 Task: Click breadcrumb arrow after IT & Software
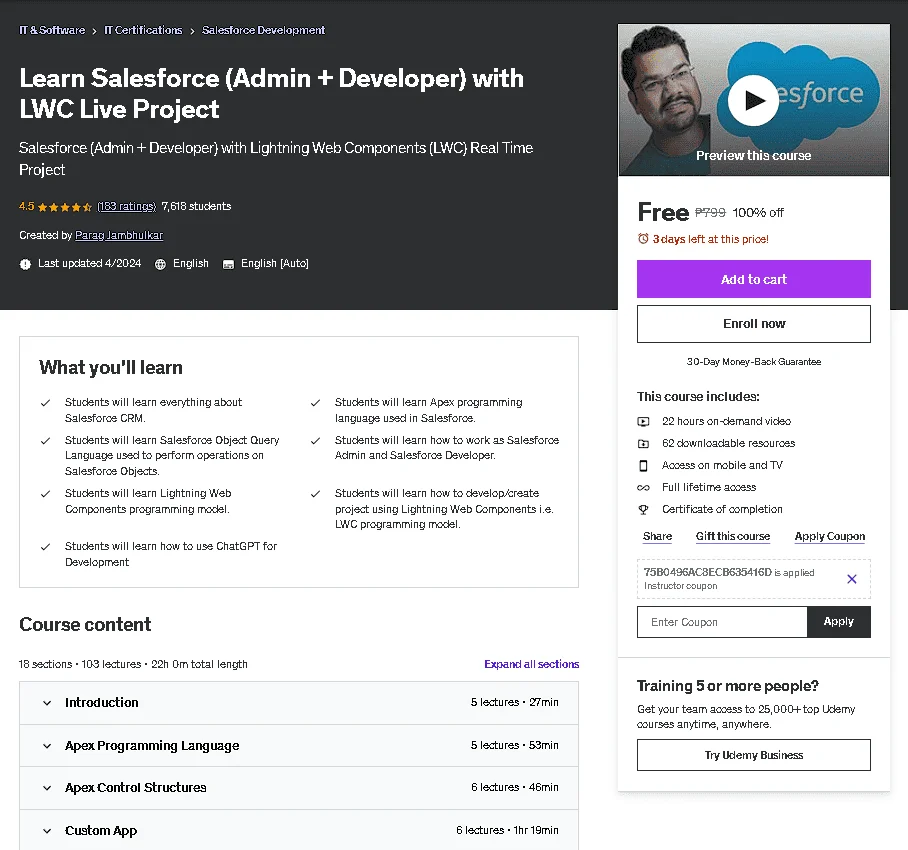tap(94, 31)
